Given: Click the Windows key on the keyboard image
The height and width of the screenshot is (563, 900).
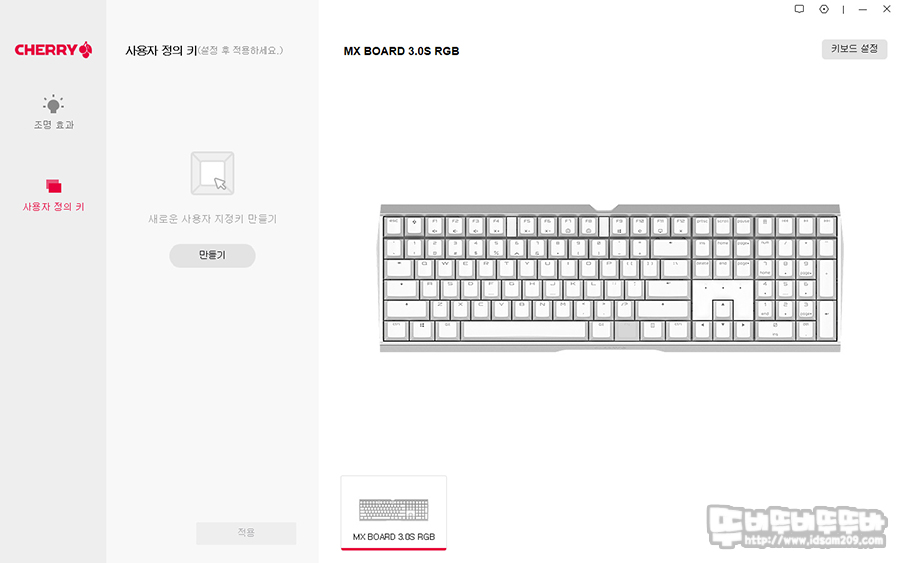Looking at the screenshot, I should coord(422,330).
